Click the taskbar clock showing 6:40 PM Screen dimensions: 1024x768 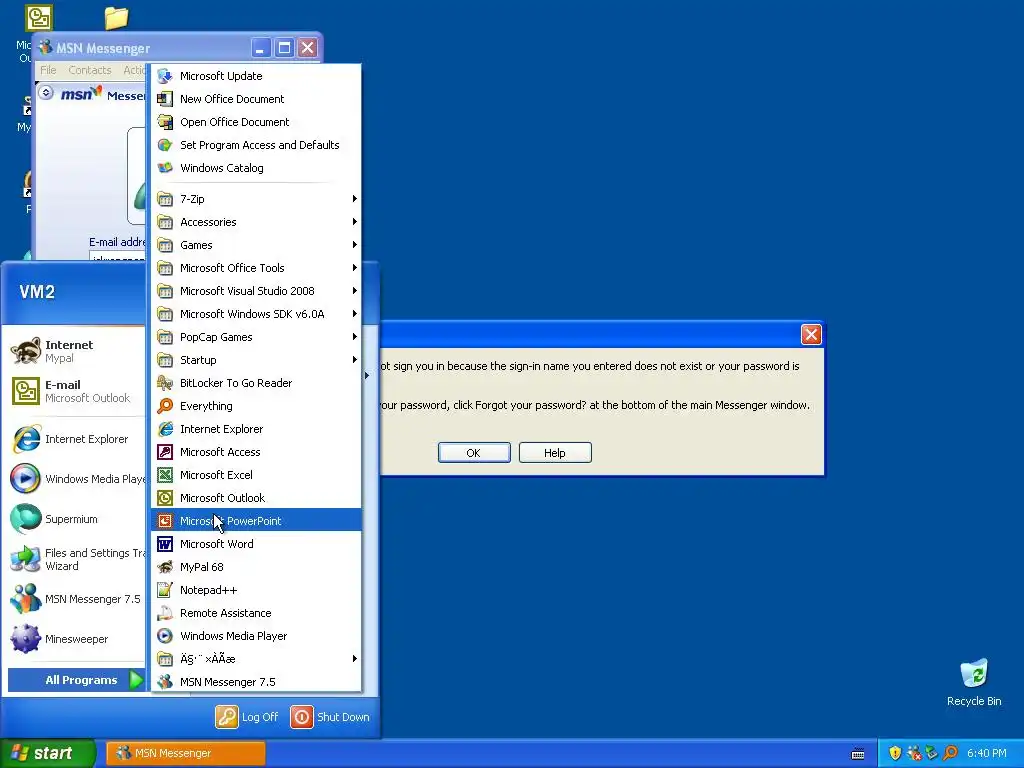point(987,753)
